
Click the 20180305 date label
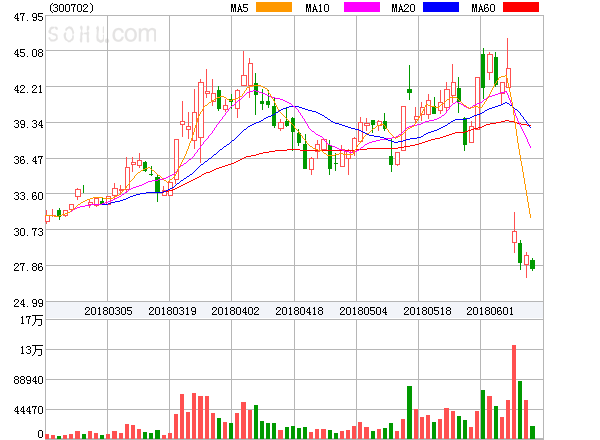108,311
